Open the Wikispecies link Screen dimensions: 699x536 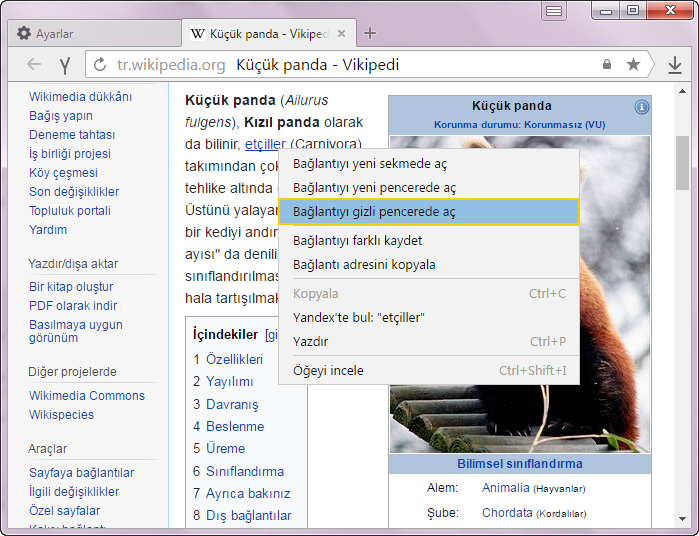click(x=62, y=415)
